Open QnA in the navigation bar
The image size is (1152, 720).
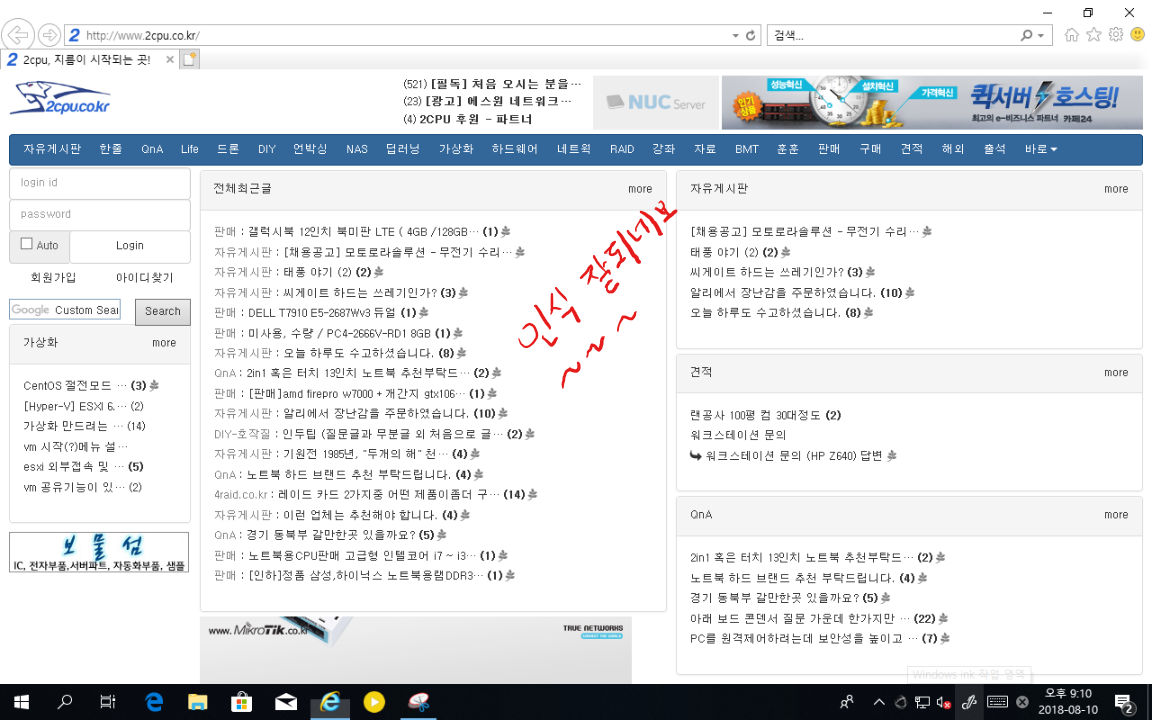(152, 149)
